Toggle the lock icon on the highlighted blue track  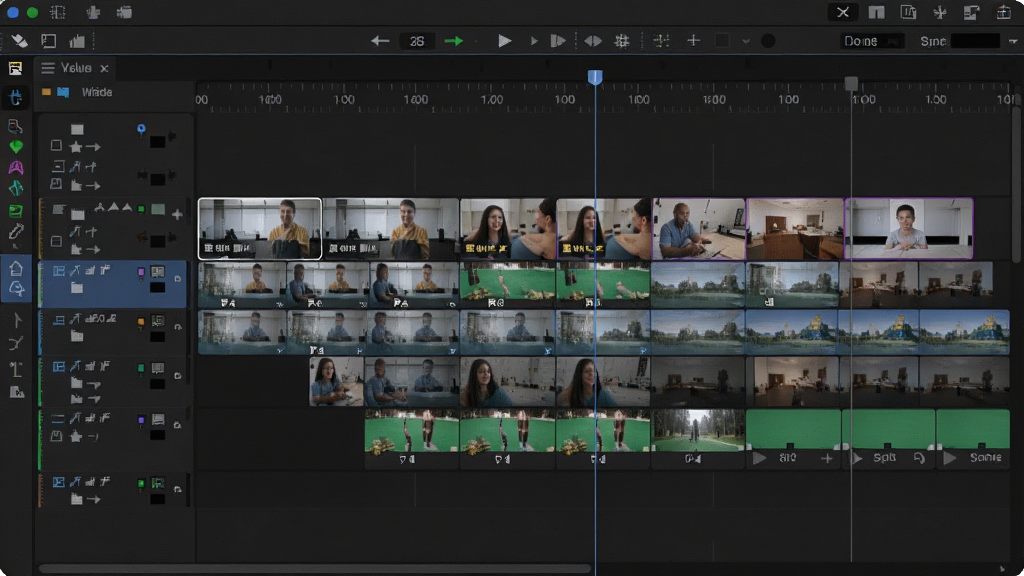178,279
